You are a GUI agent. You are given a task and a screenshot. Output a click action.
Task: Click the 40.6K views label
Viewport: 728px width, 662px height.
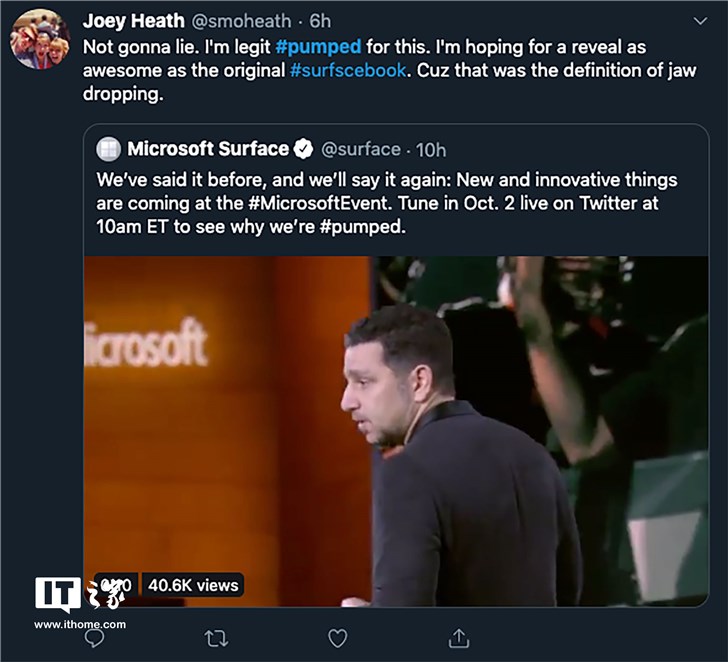point(194,585)
